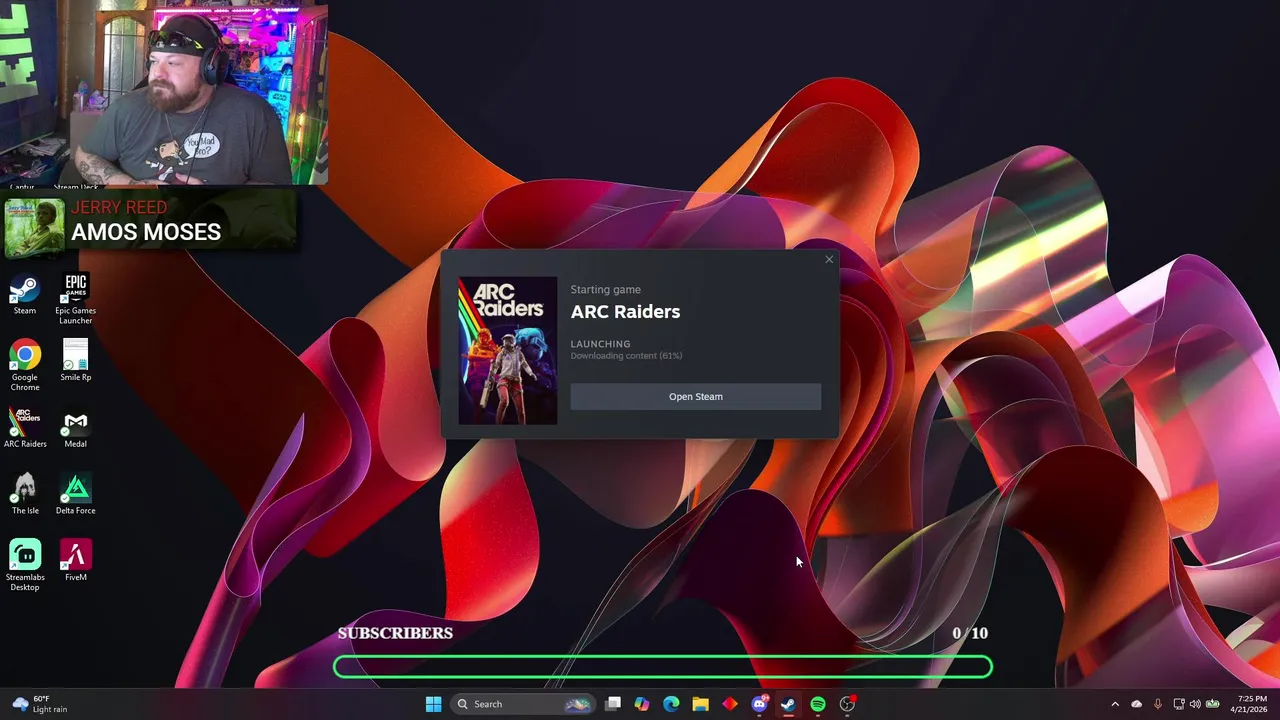Open the volume tray icon
The image size is (1280, 720).
(1195, 704)
